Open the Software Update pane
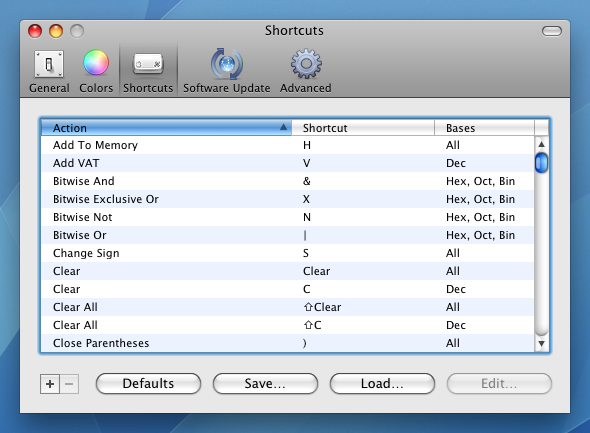The height and width of the screenshot is (433, 590). point(227,71)
